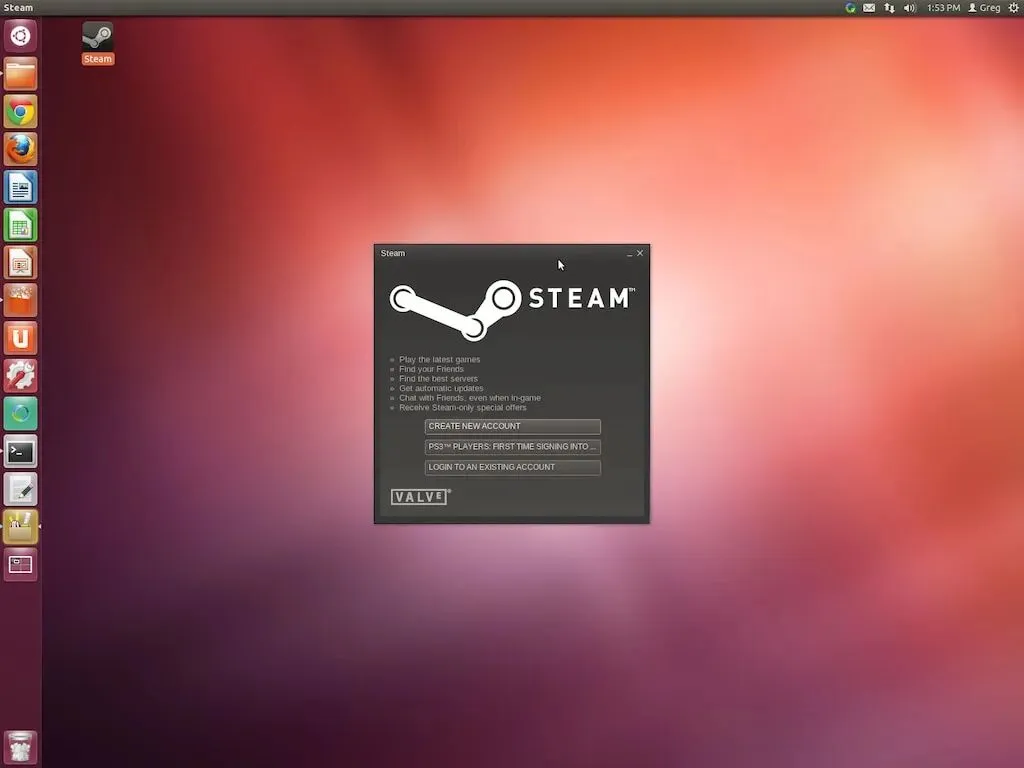The image size is (1024, 768).
Task: Open the Trash at launcher bottom
Action: click(20, 747)
